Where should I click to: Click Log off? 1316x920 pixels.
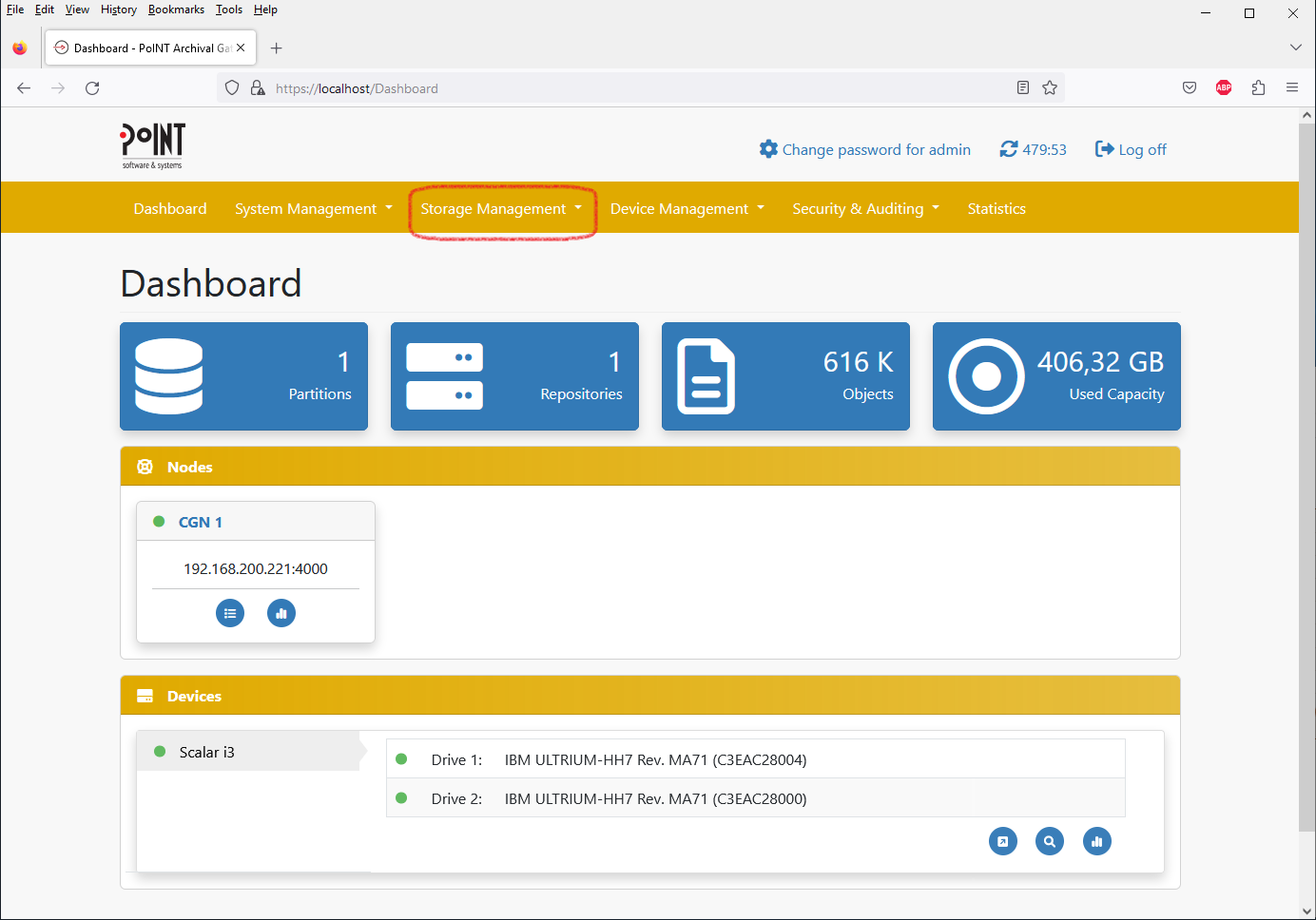tap(1130, 149)
